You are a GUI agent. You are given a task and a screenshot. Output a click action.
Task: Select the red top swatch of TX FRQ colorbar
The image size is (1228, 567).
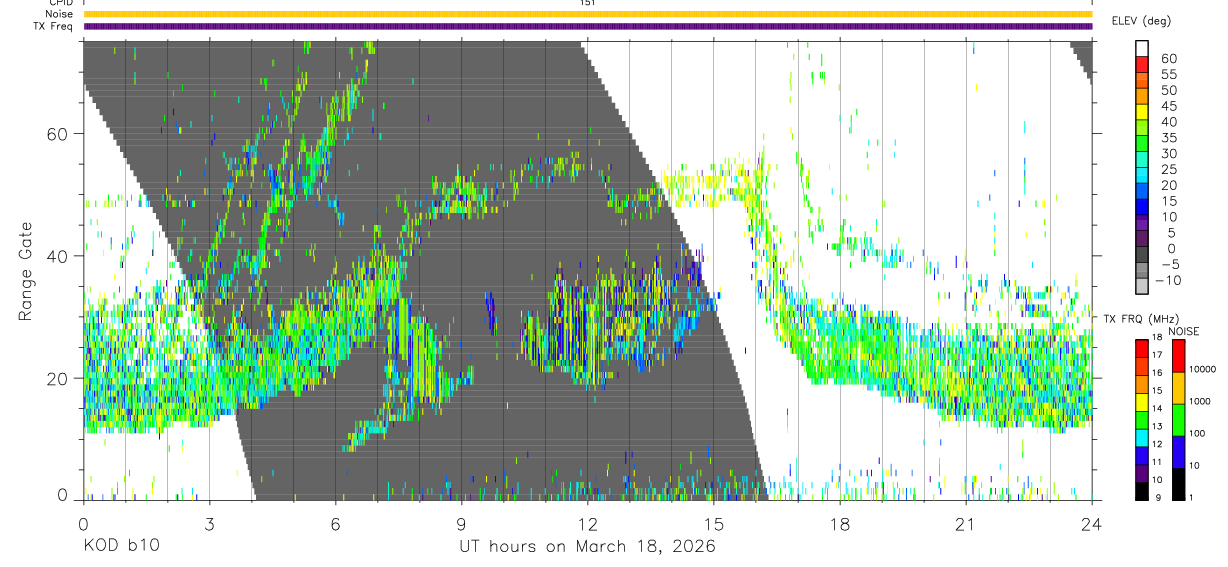1142,348
